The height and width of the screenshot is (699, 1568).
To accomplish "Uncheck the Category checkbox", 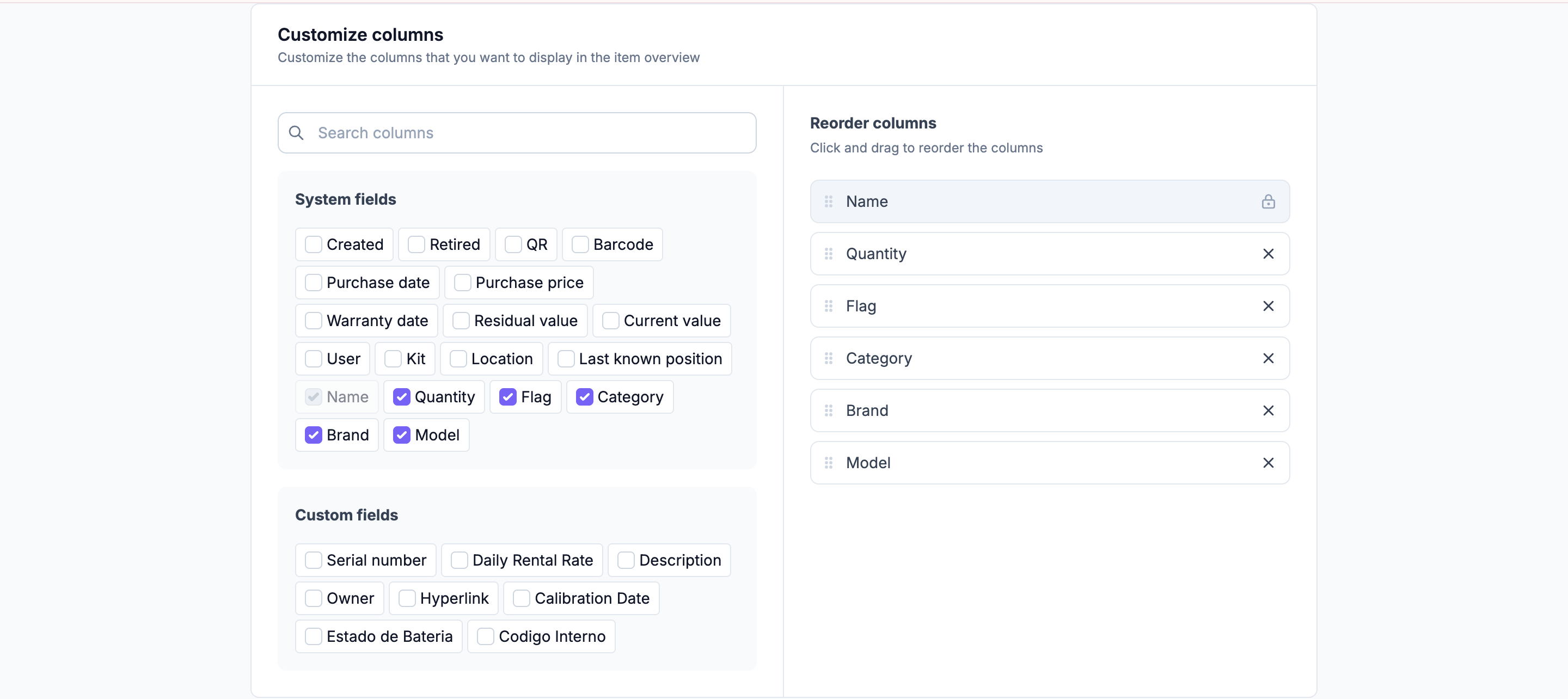I will (584, 397).
